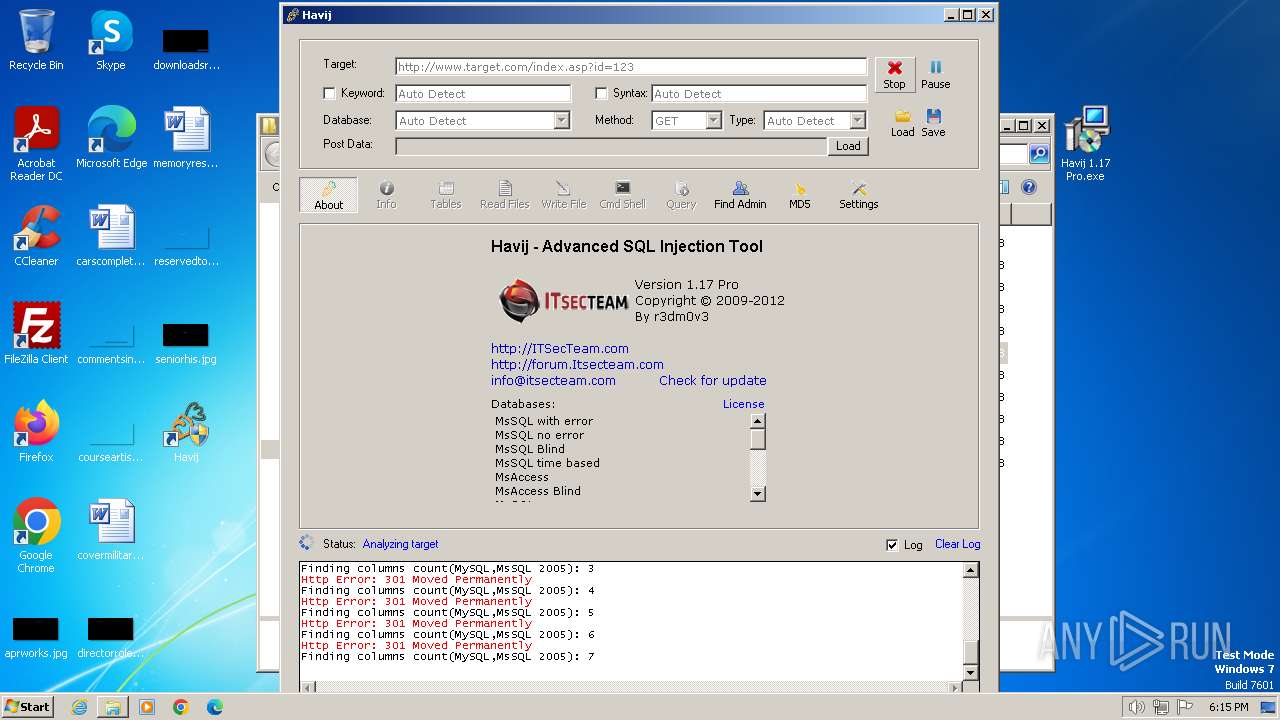Open the memoryres Word document icon
Screen dimensions: 1280x720
186,138
